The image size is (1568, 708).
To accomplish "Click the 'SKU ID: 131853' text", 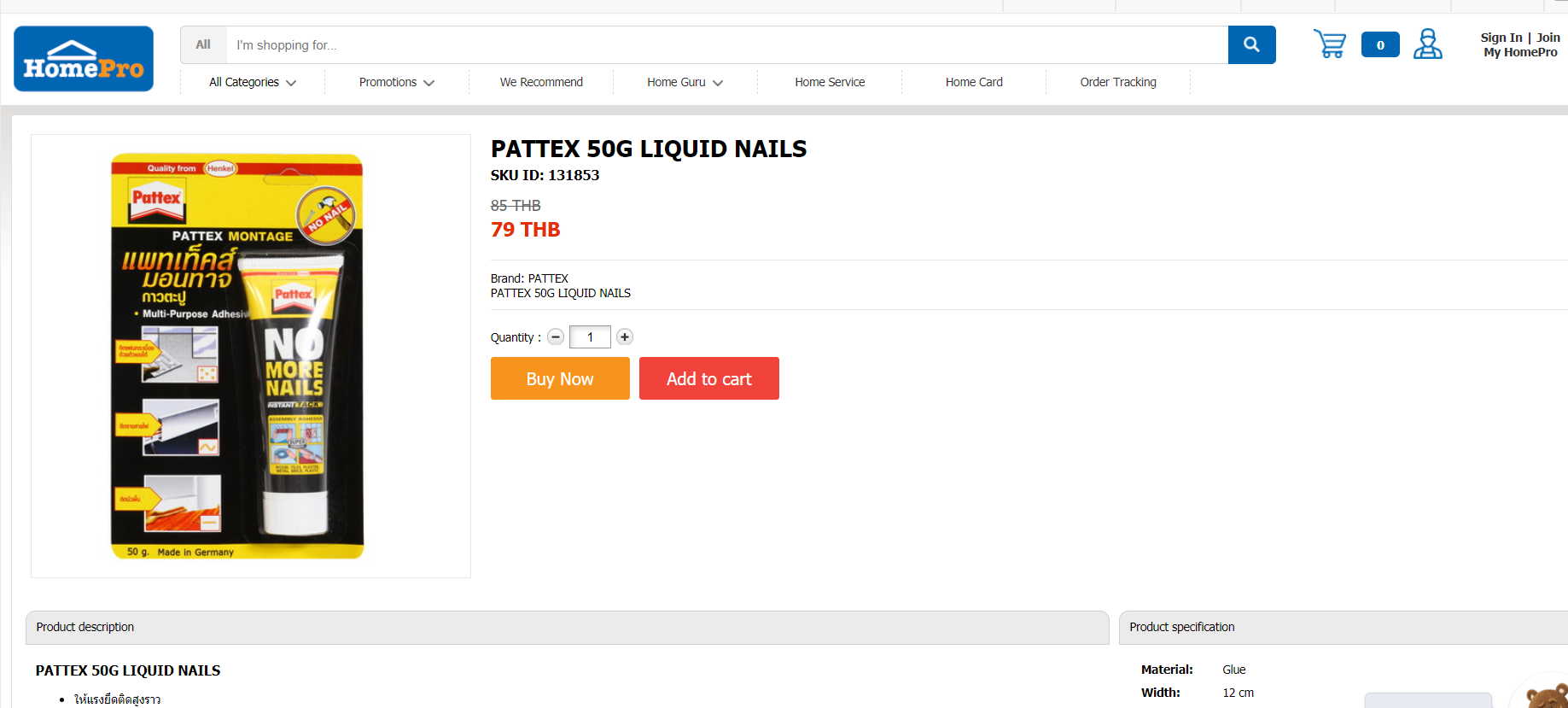I will (x=545, y=175).
